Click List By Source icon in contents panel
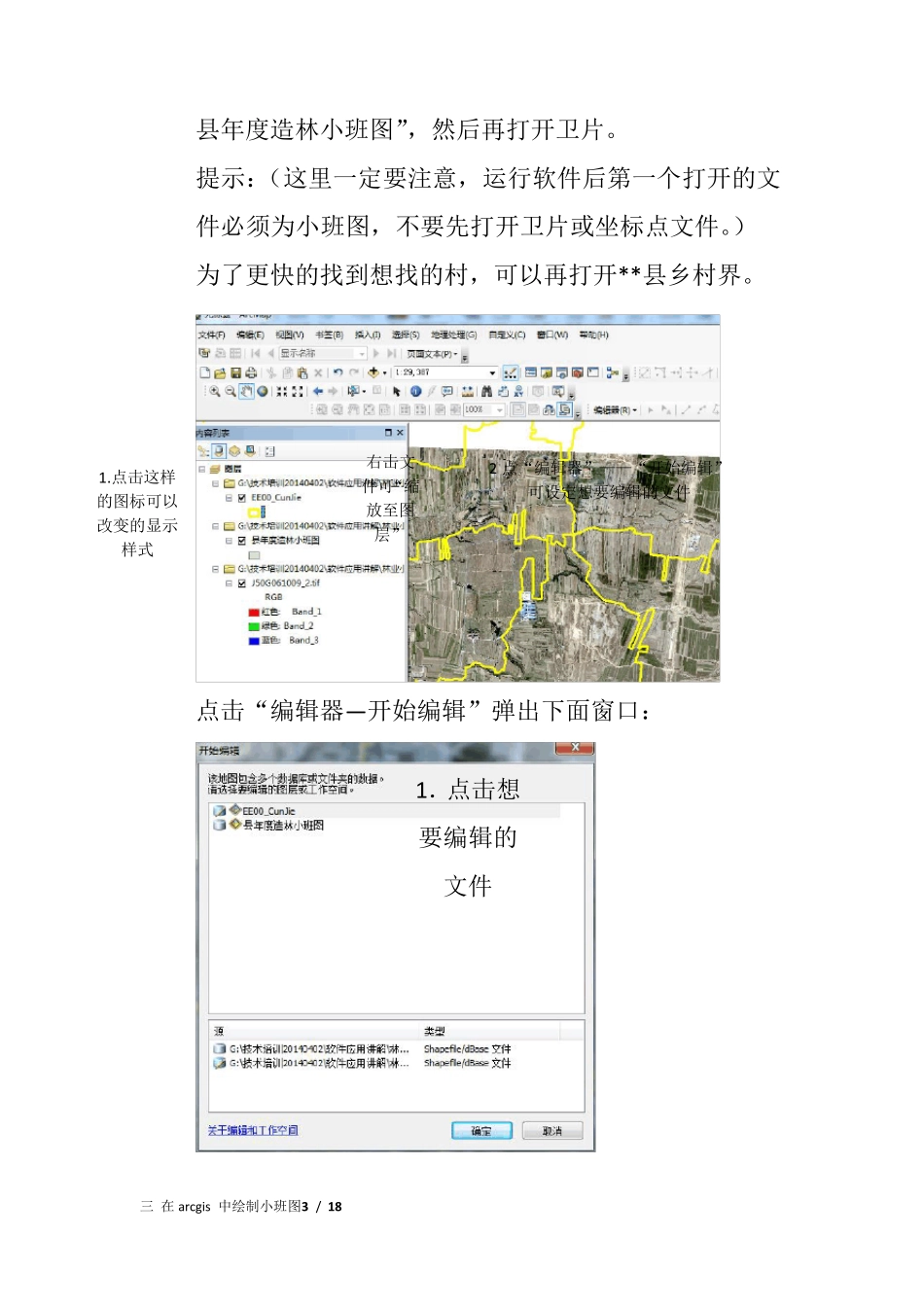The image size is (924, 1307). click(x=219, y=451)
